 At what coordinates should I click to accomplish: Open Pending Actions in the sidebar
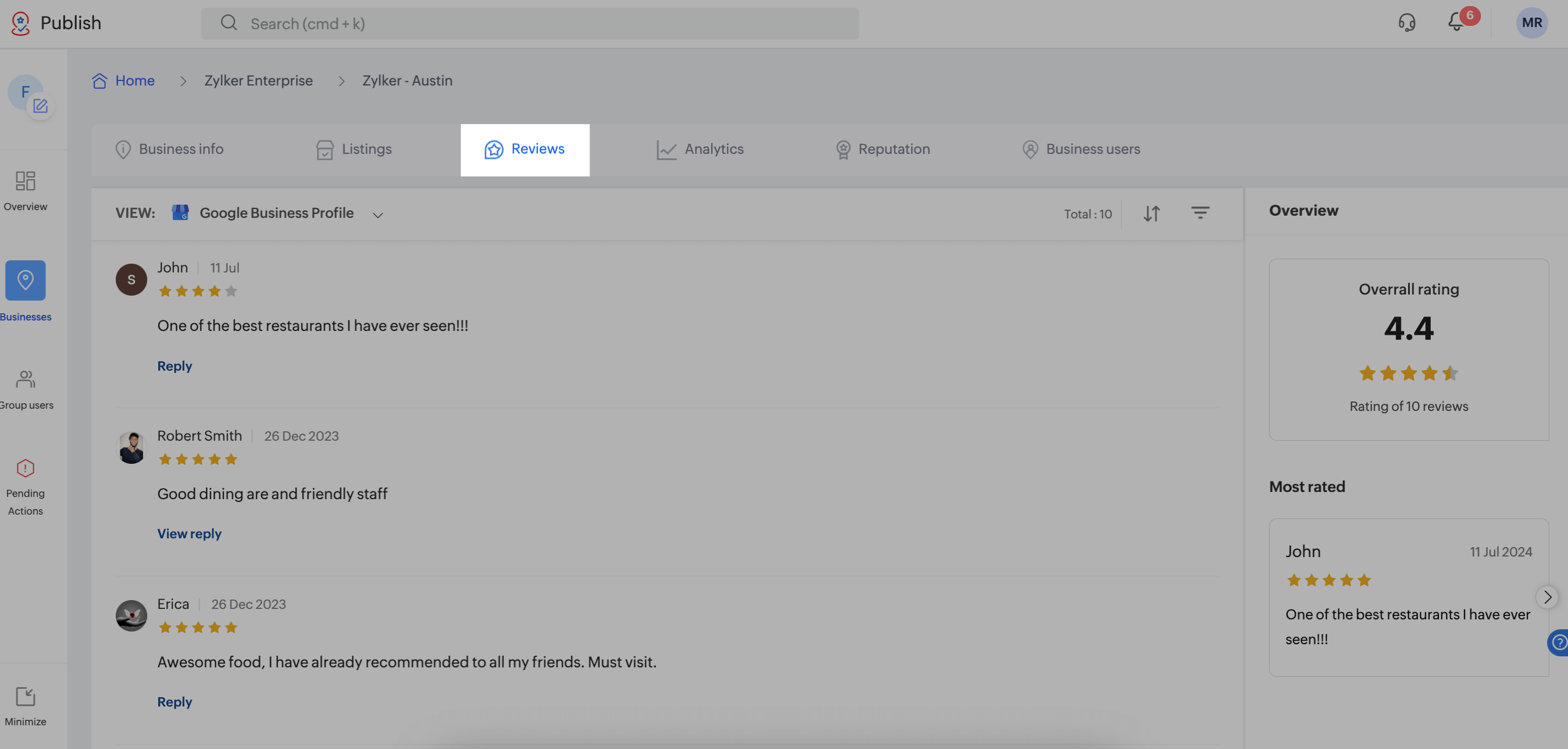click(x=25, y=487)
